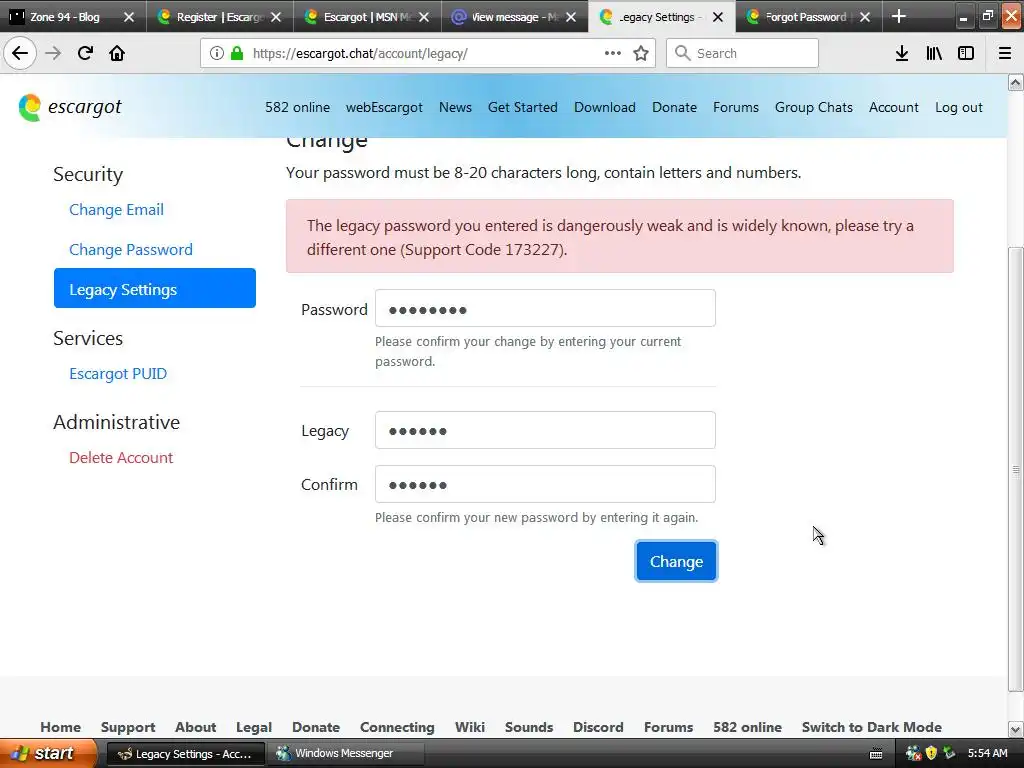Switch to the Register | Escargot tab
Image resolution: width=1024 pixels, height=768 pixels.
[x=219, y=17]
